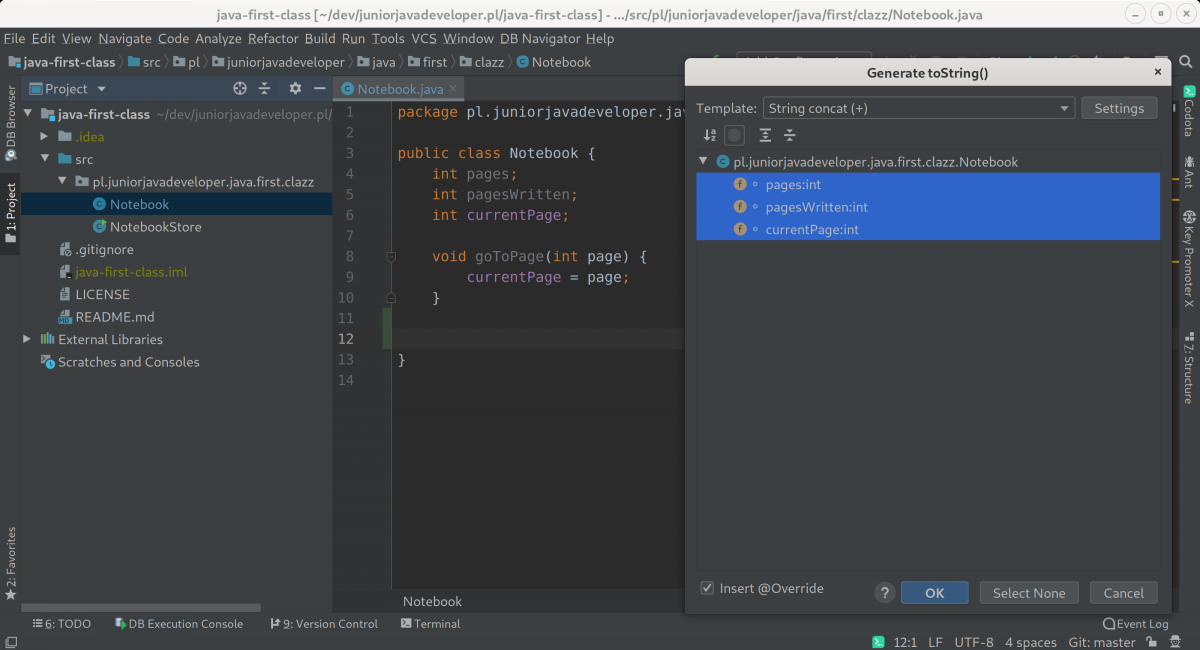Click the help question mark button
1200x650 pixels.
pos(884,593)
